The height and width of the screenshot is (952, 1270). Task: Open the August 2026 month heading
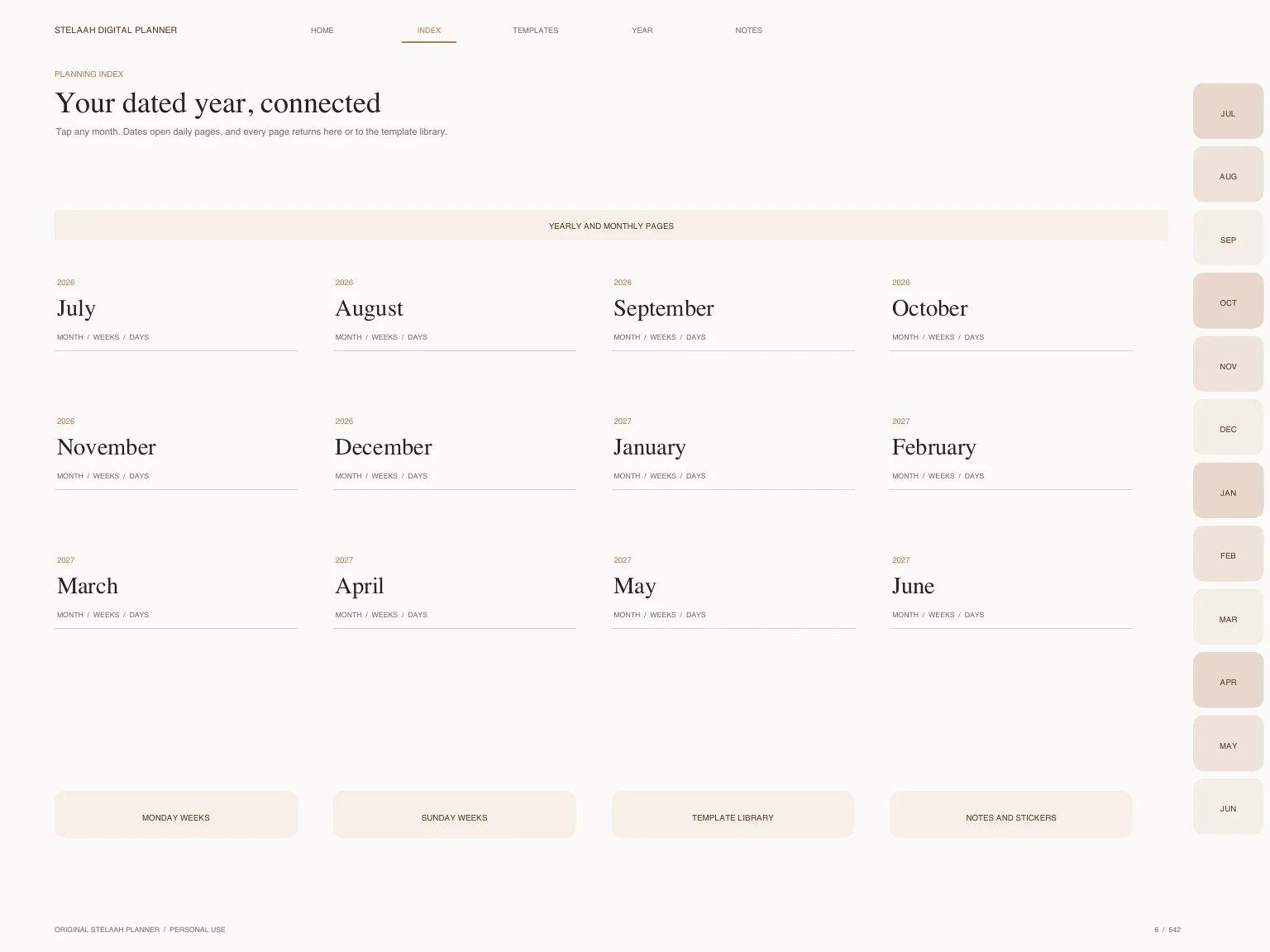point(369,309)
